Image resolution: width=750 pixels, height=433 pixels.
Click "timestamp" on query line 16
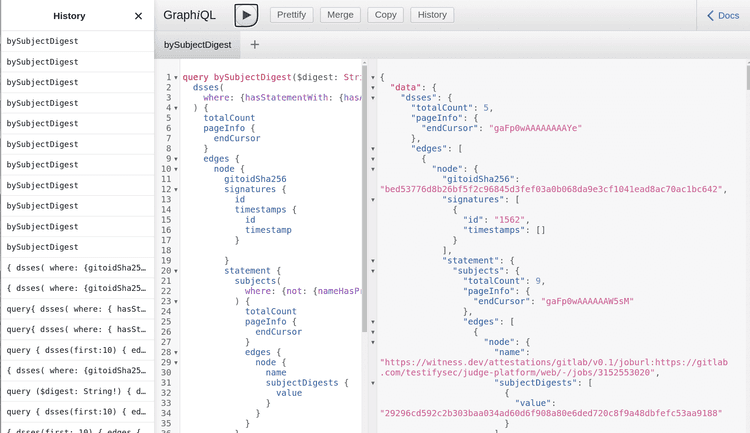pyautogui.click(x=268, y=230)
